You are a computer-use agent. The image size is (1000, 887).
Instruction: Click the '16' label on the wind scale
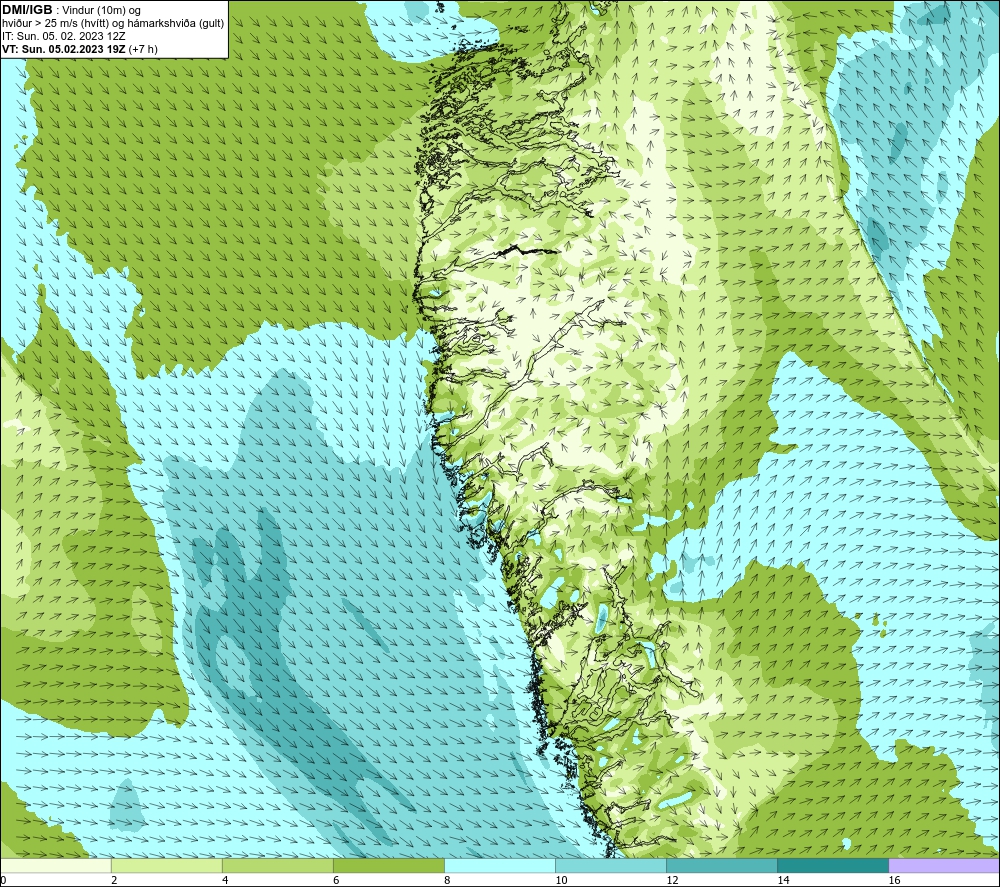pos(894,881)
